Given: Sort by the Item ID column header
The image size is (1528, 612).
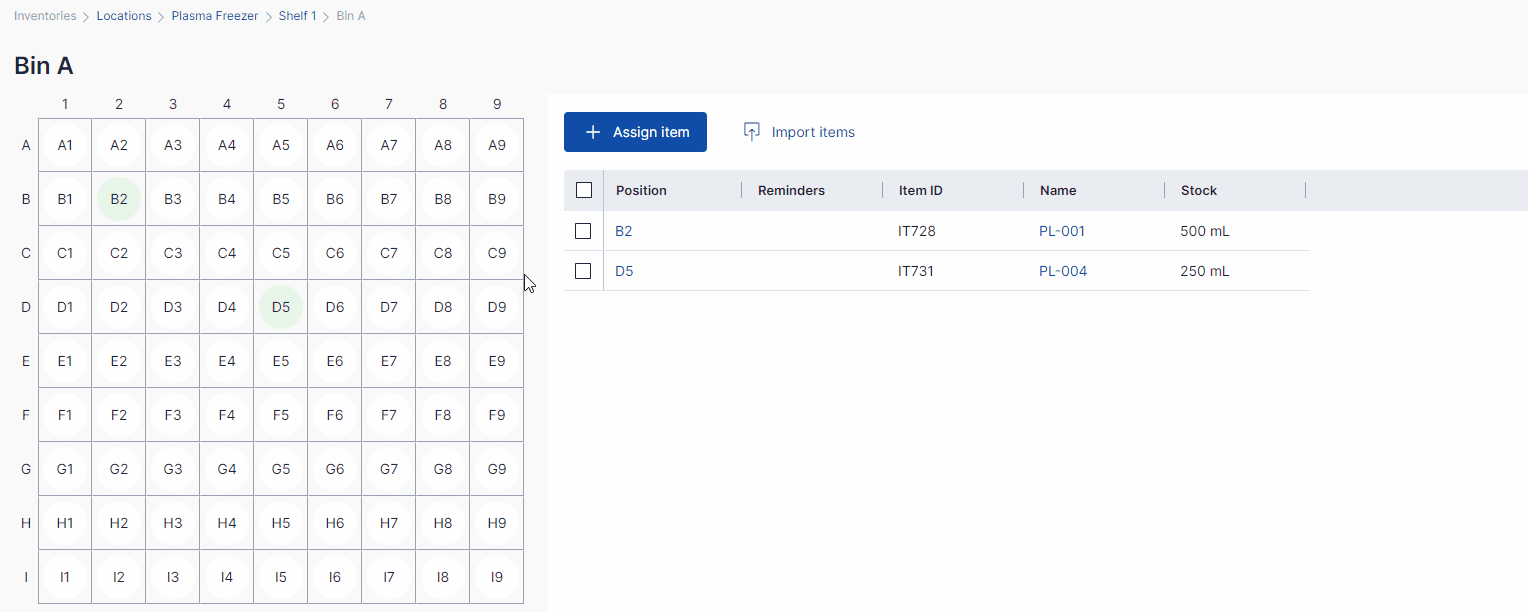Looking at the screenshot, I should pos(920,191).
